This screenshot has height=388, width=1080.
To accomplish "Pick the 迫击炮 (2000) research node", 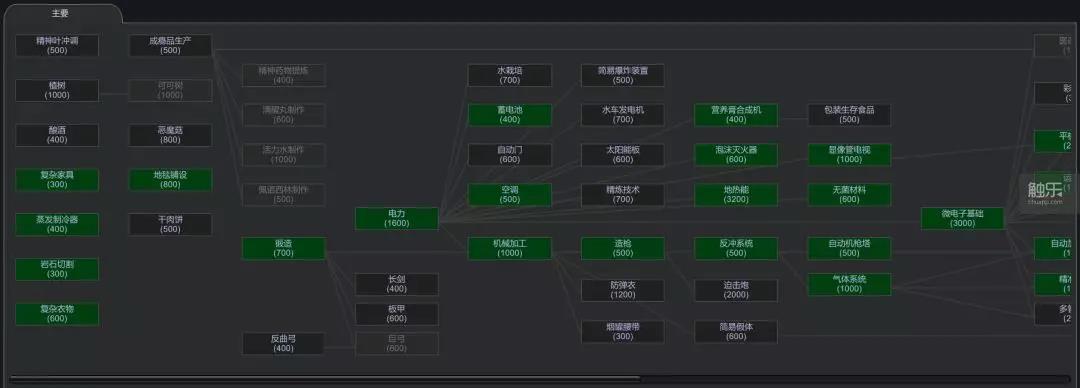I will pyautogui.click(x=736, y=290).
